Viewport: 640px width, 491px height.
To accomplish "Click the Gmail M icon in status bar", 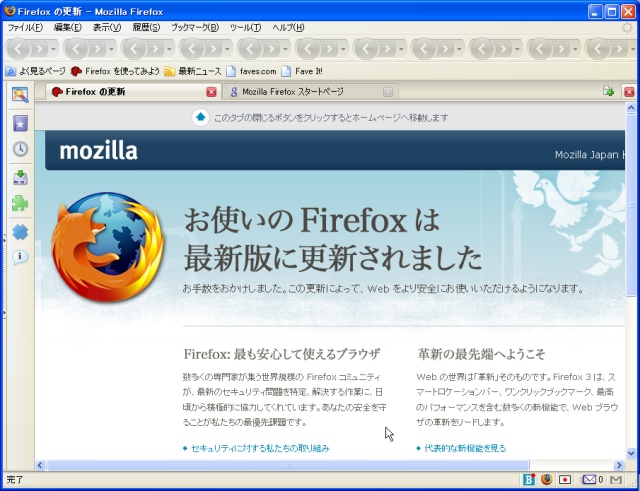I will point(616,479).
